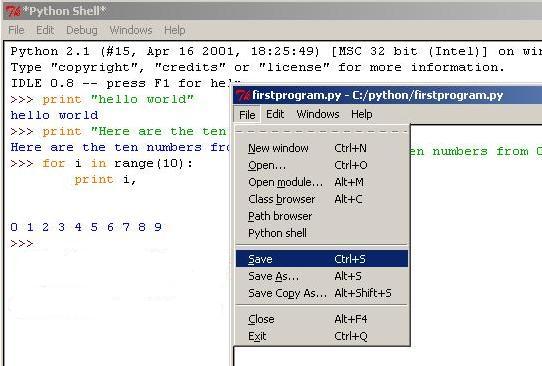The height and width of the screenshot is (366, 542).
Task: Click the Python Shell window Tk icon
Action: click(13, 11)
